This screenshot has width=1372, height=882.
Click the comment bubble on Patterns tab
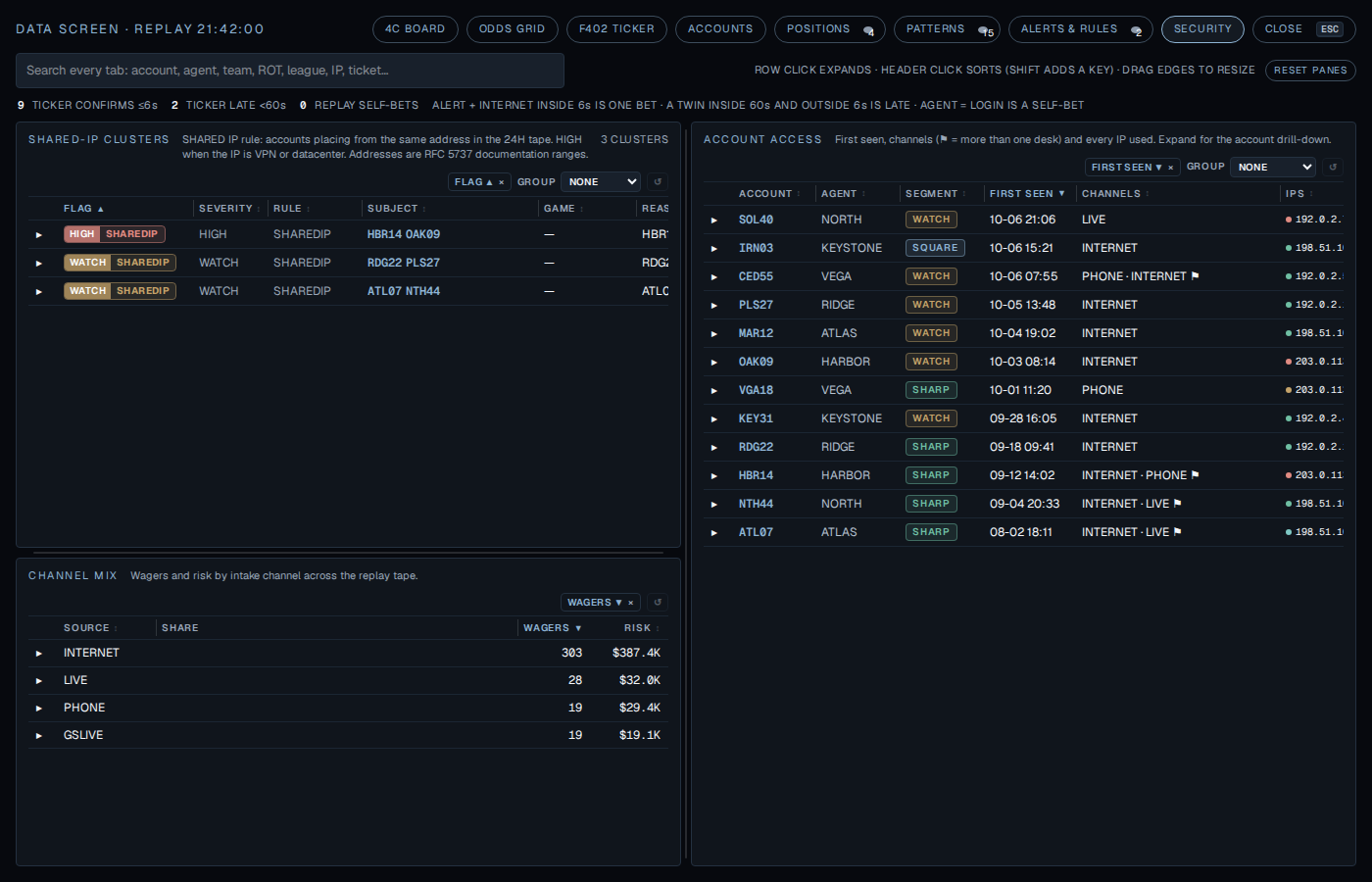point(984,30)
